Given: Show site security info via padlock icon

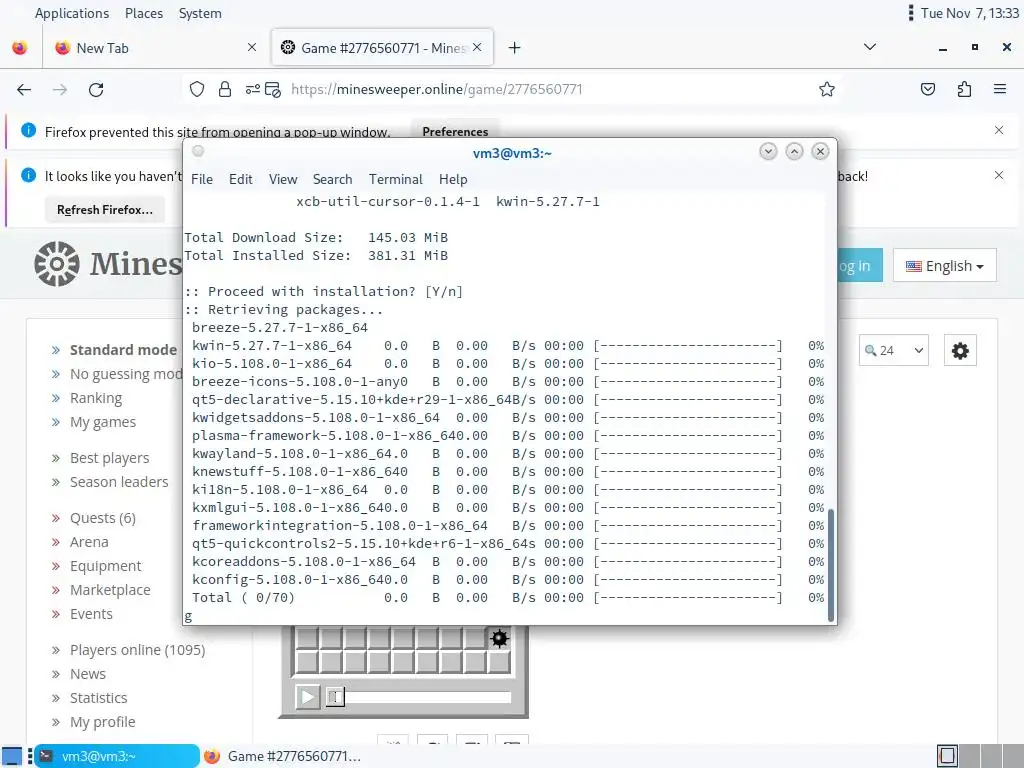Looking at the screenshot, I should coord(225,89).
